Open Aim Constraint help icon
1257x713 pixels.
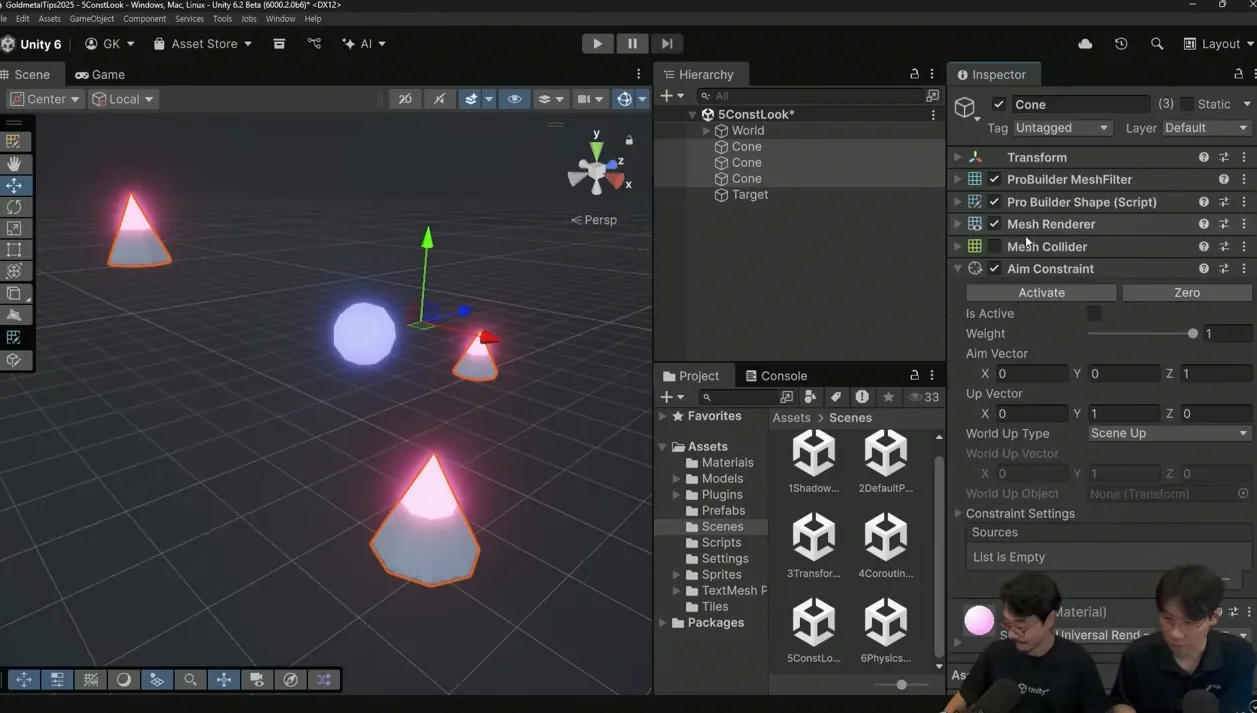tap(1203, 269)
